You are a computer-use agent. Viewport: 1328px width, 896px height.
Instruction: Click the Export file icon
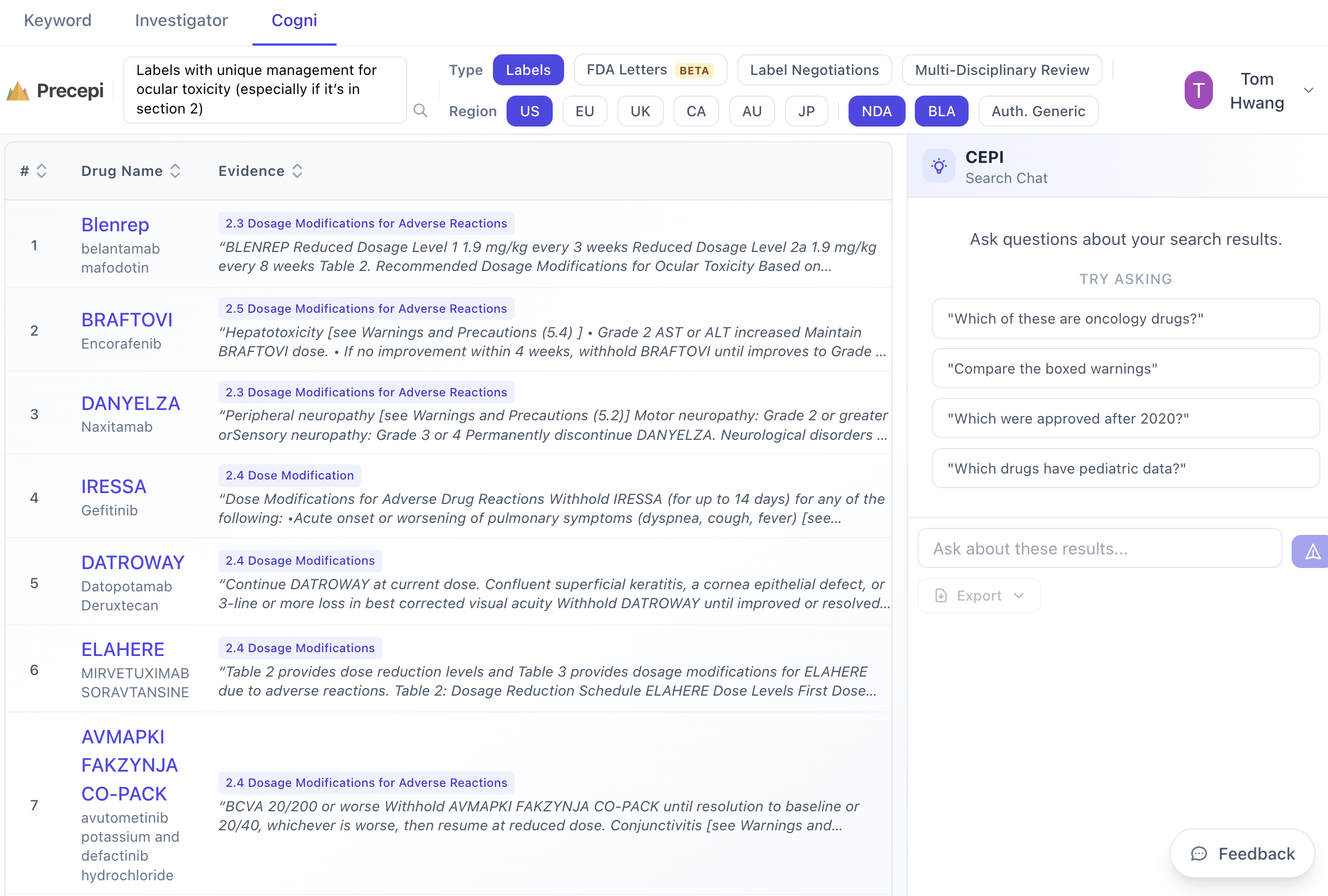941,595
